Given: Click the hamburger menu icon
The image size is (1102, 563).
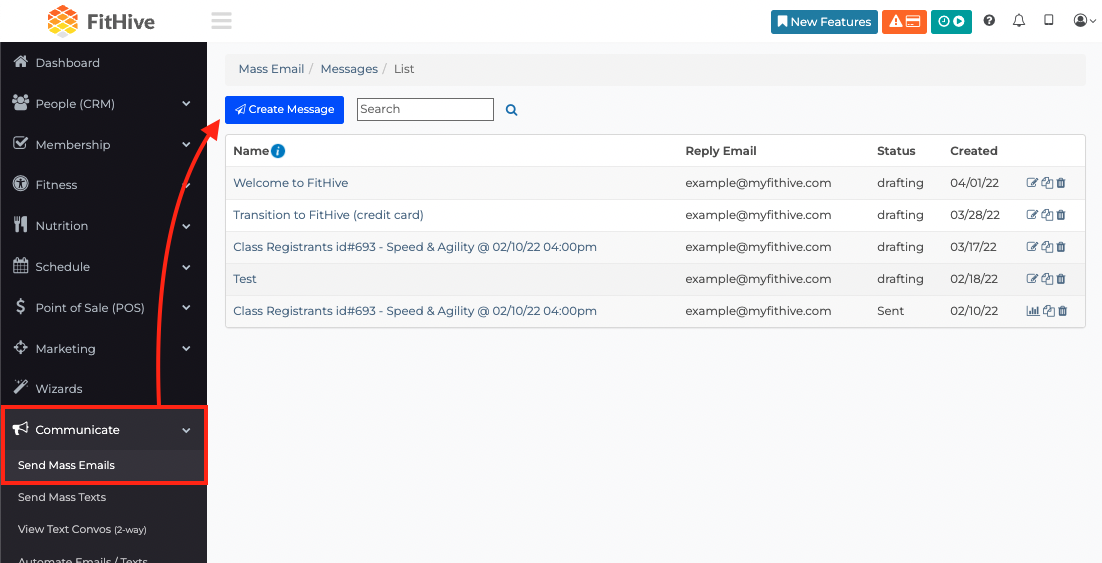Looking at the screenshot, I should coord(221,20).
